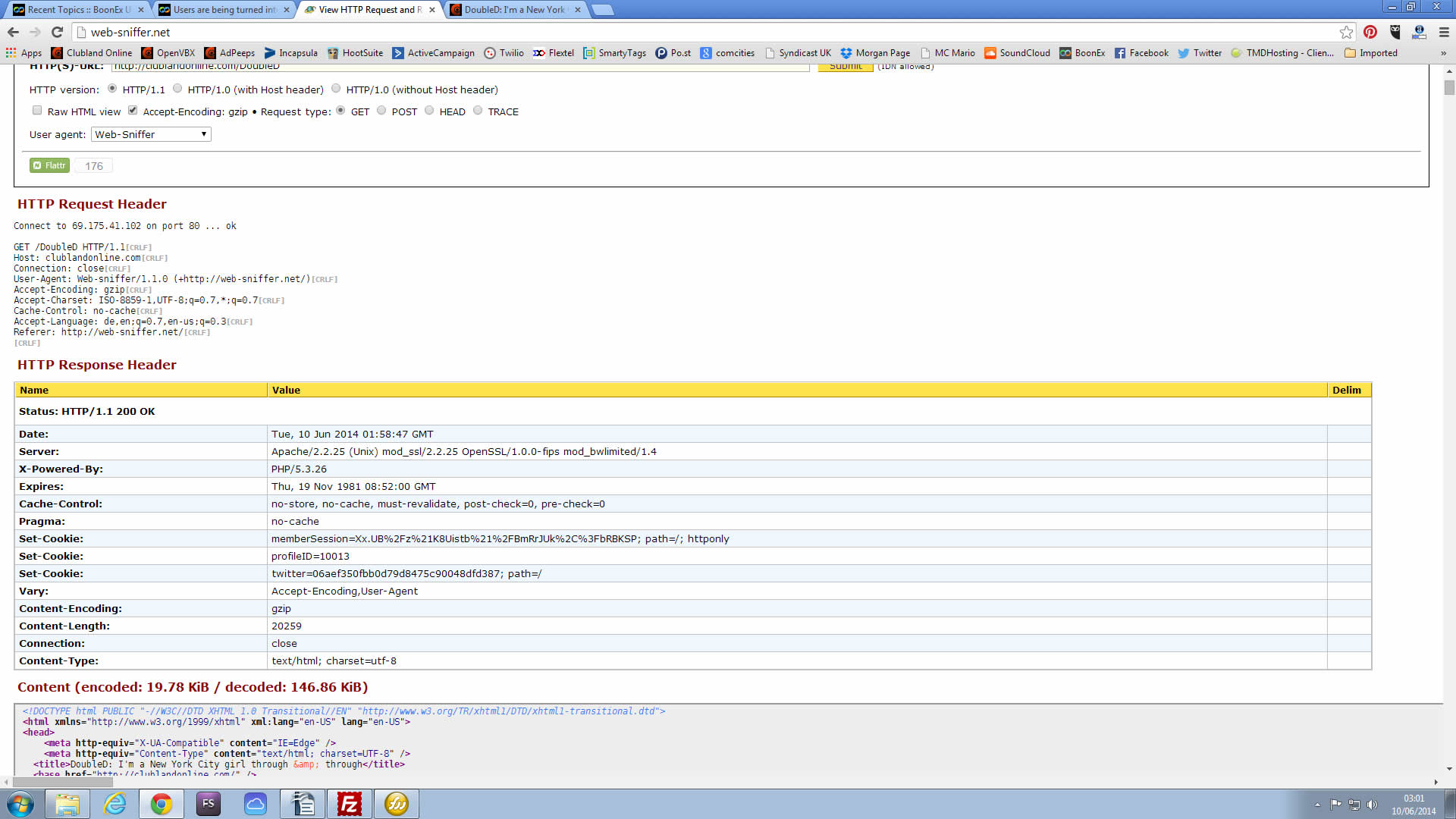Click the browser reload icon
The width and height of the screenshot is (1456, 819).
point(57,32)
